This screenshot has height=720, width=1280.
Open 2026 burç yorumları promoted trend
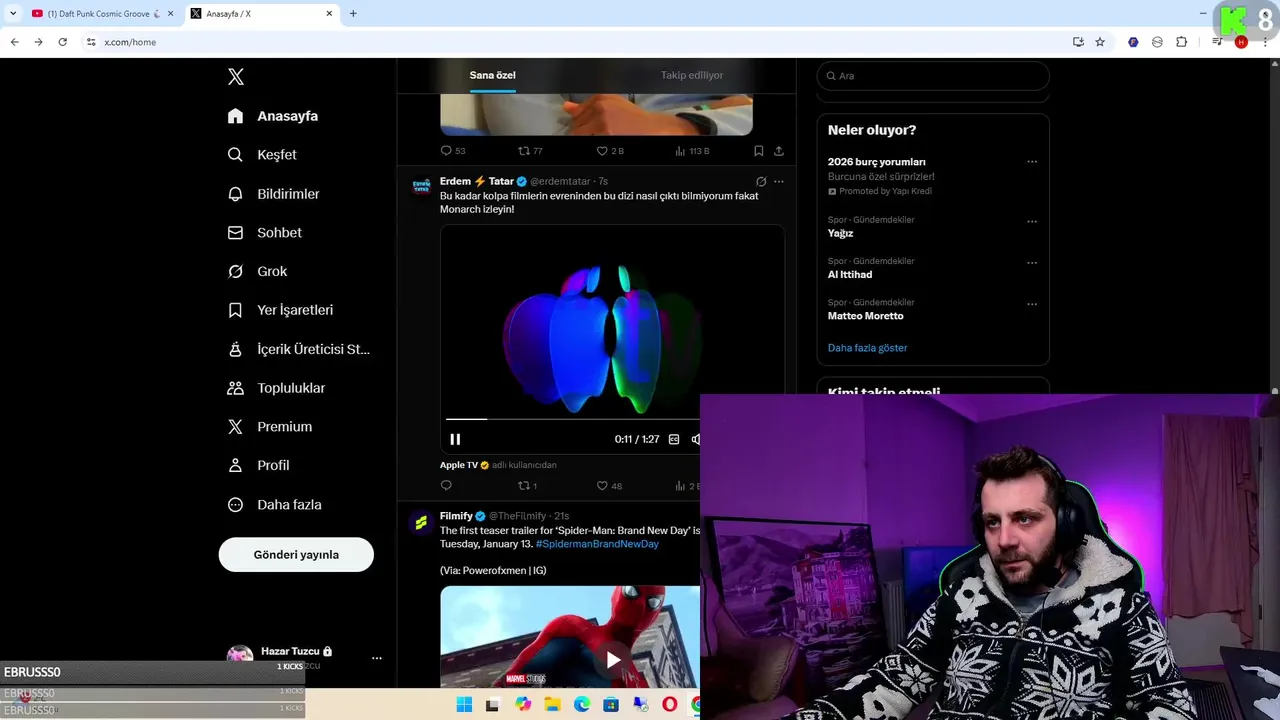877,162
